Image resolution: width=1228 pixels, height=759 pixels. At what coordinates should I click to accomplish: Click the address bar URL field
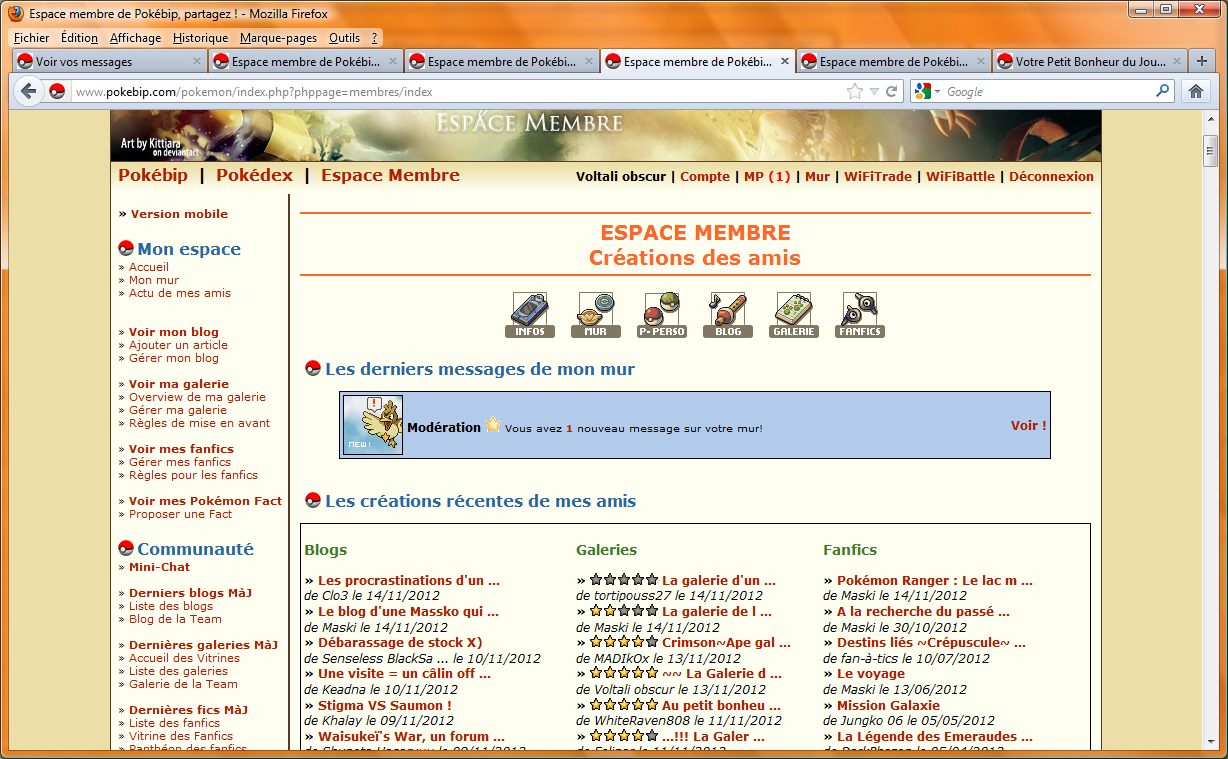[x=457, y=91]
